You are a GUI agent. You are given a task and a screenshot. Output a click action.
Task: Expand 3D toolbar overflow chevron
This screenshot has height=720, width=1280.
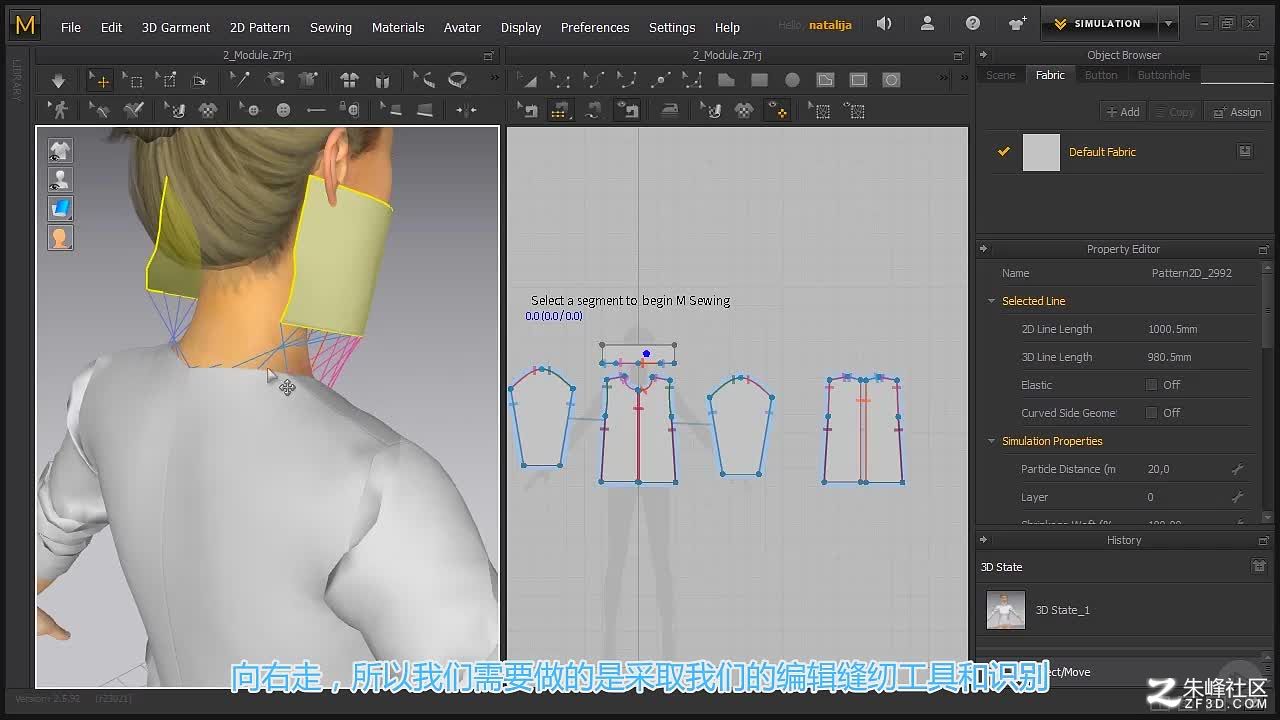pos(493,80)
